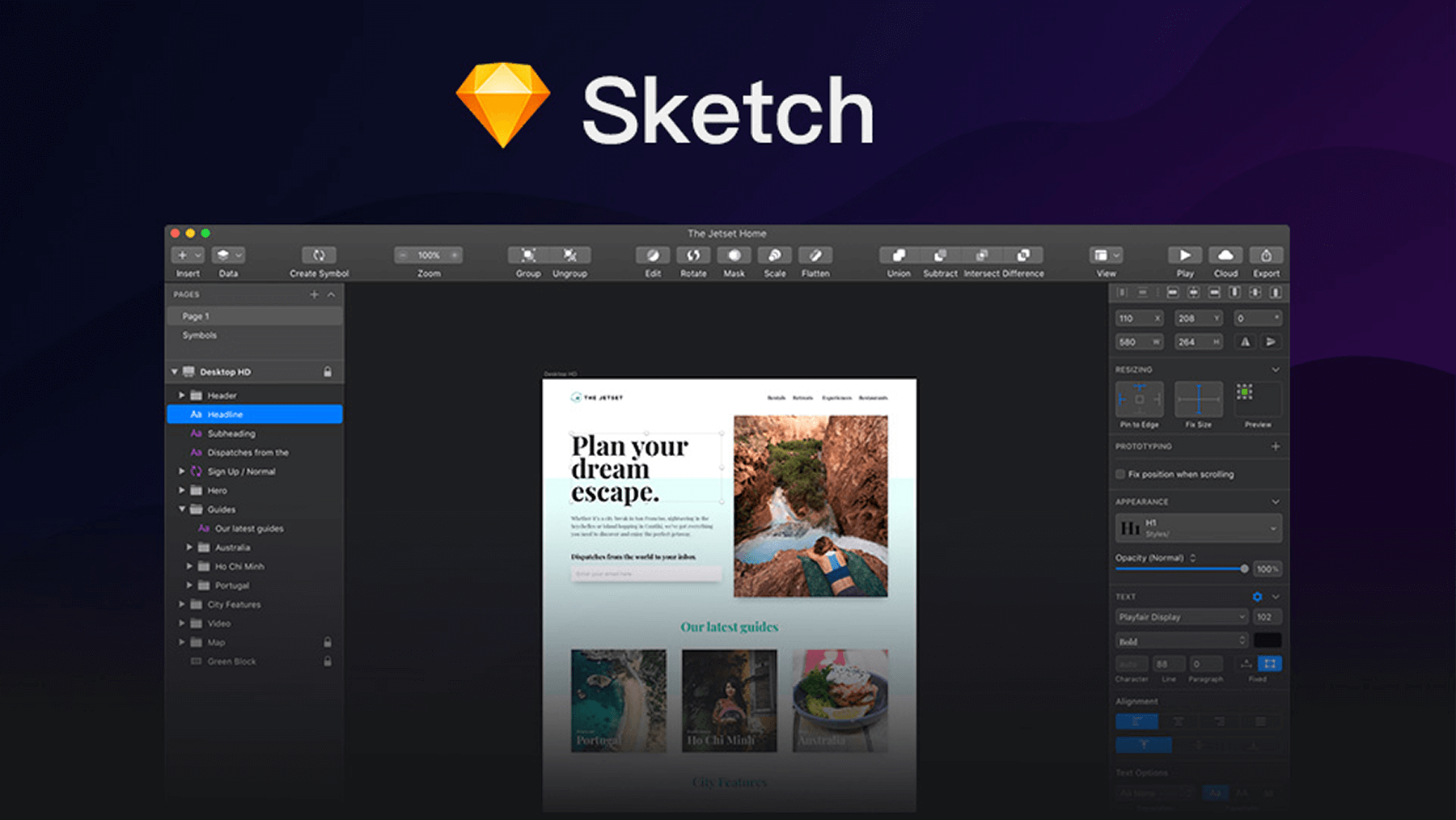The width and height of the screenshot is (1456, 820).
Task: Upload the document via the Cloud icon
Action: pos(1225,256)
